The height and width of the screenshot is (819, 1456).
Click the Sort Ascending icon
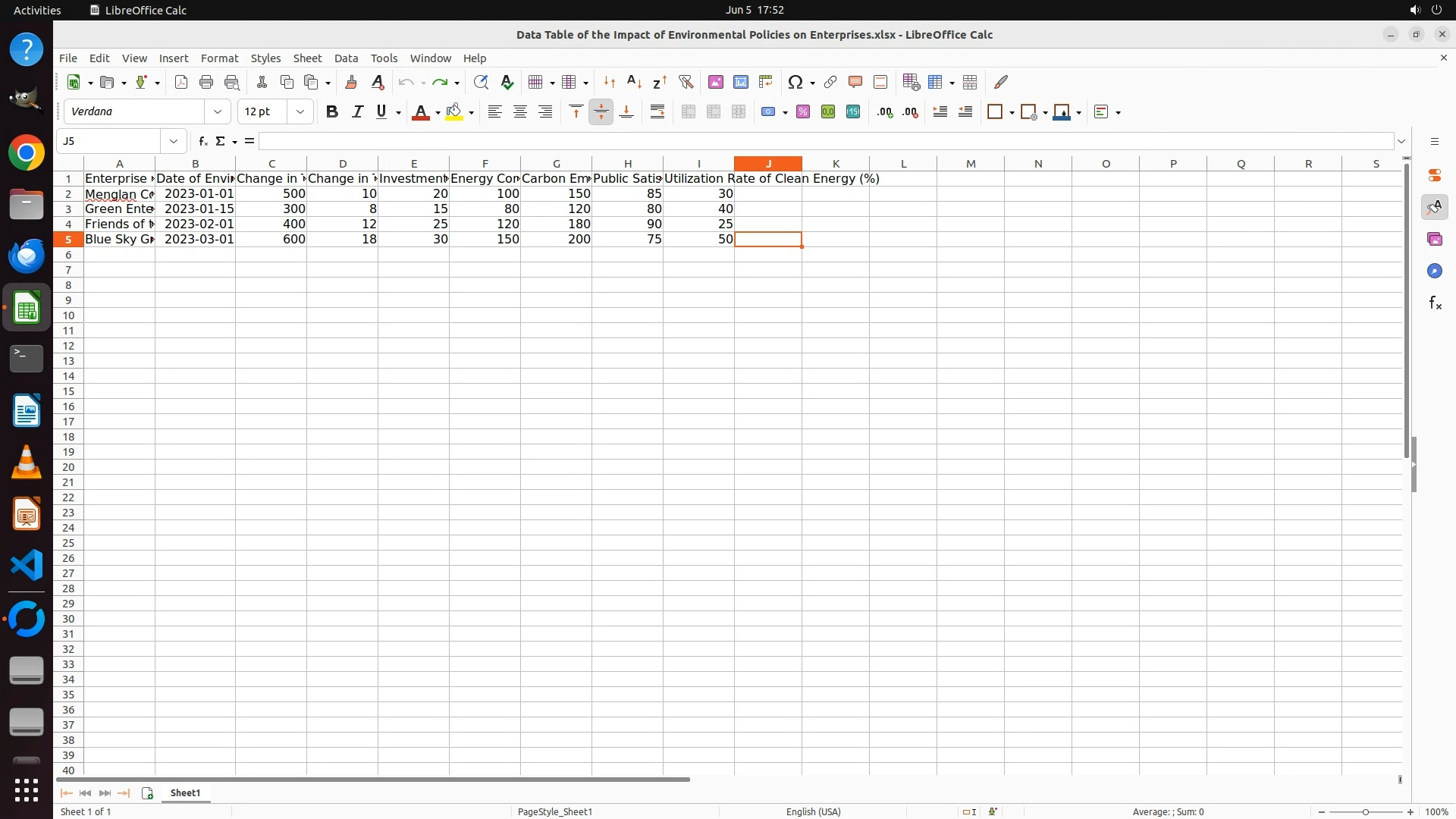point(634,82)
